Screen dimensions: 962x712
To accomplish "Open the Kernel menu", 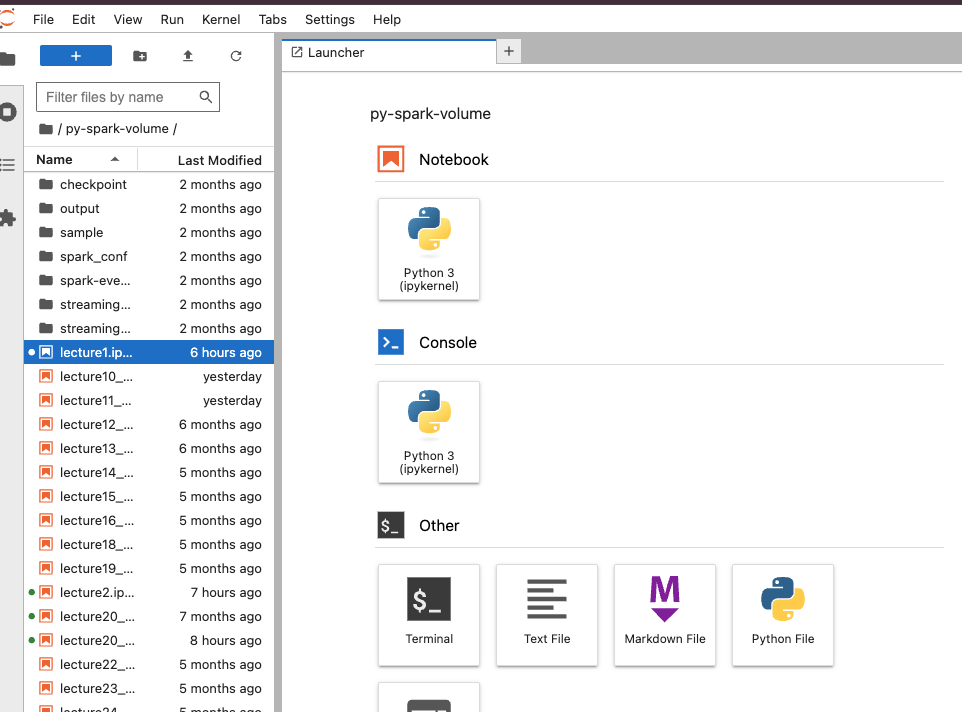I will (x=221, y=20).
